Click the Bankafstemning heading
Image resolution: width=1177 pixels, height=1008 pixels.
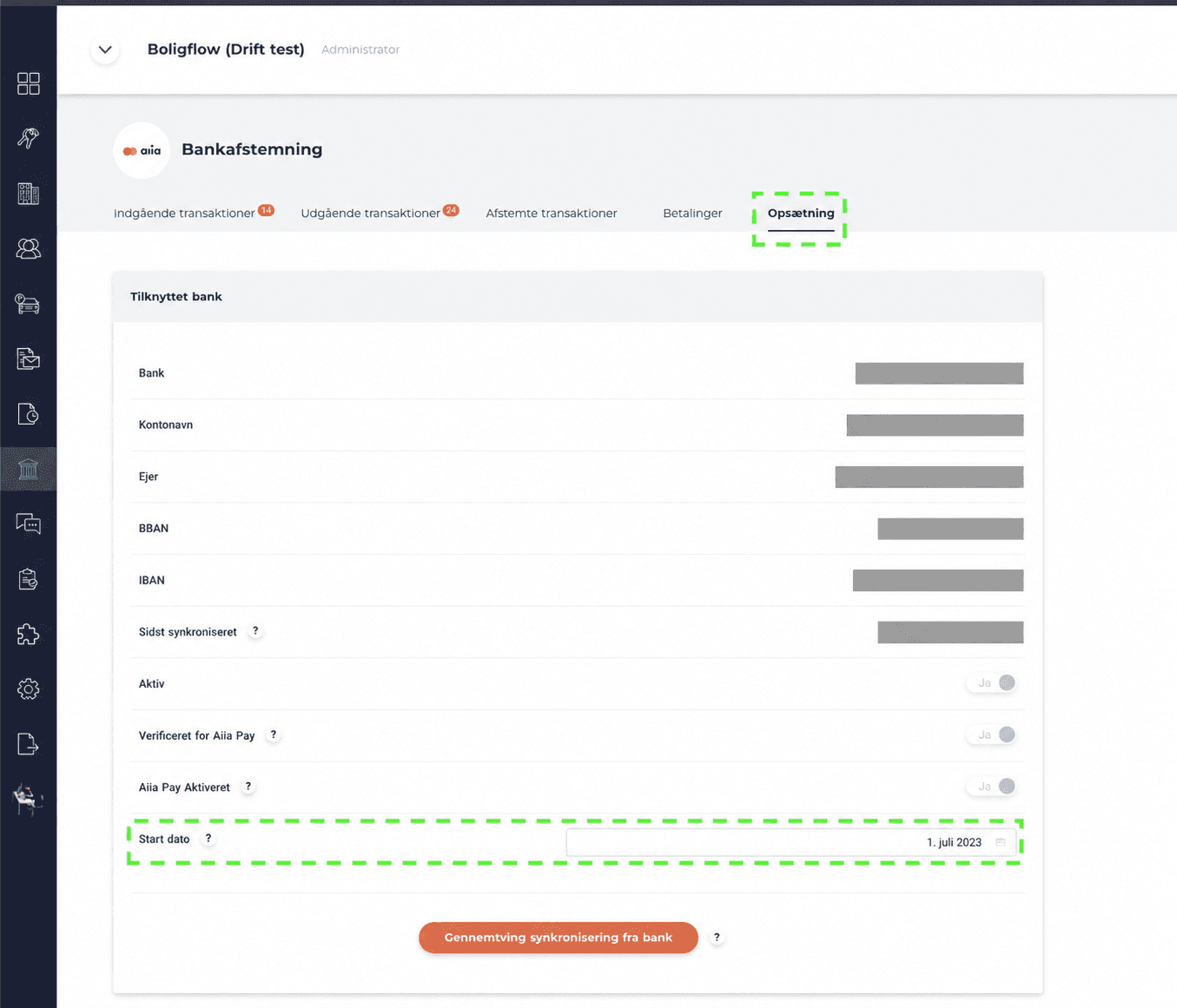click(252, 149)
